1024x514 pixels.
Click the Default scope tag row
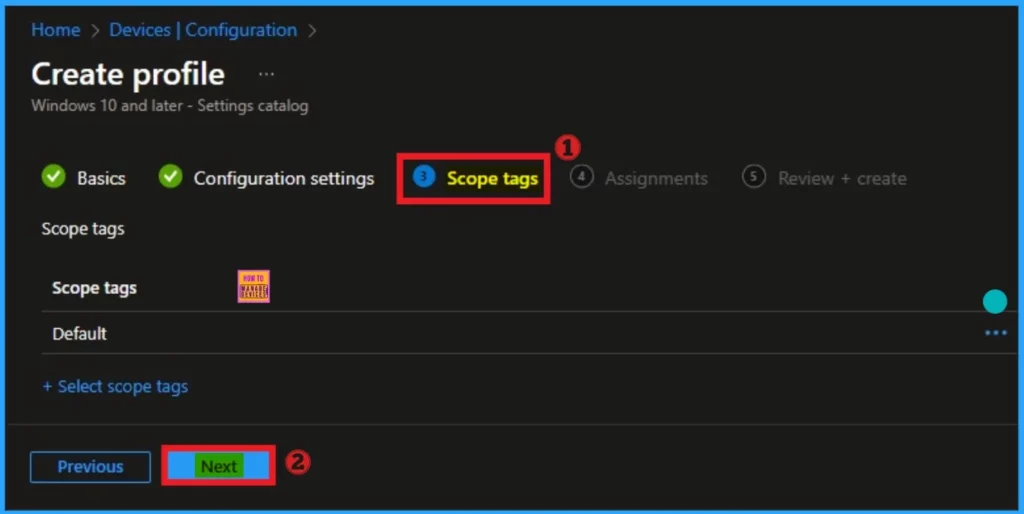[x=529, y=333]
